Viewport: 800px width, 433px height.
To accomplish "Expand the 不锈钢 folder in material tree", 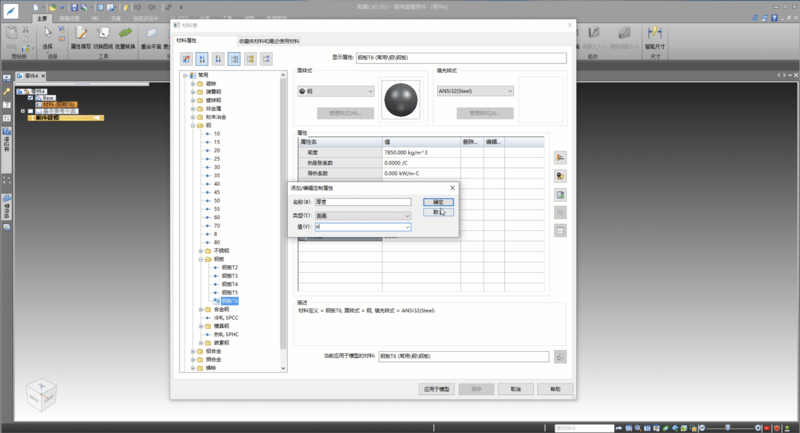I will click(200, 250).
